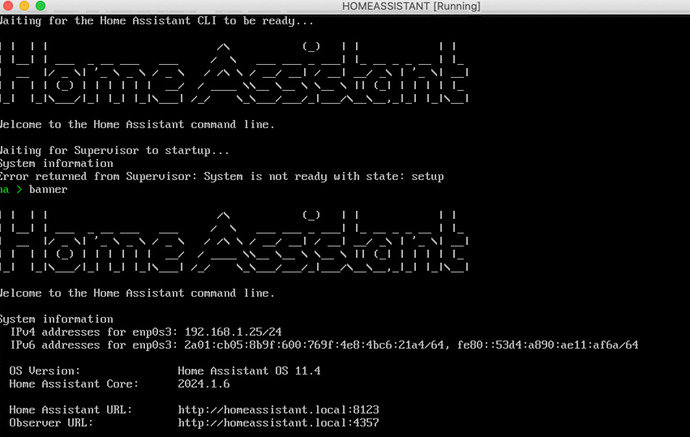Click the 'Observer URL:' label
This screenshot has width=690, height=437.
pos(51,423)
